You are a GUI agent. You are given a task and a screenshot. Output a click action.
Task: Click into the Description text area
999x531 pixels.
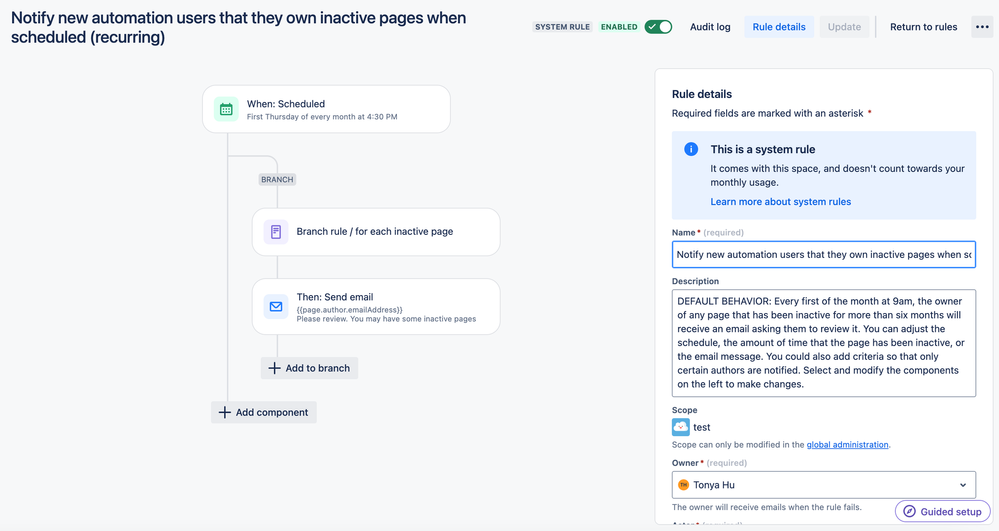[824, 343]
